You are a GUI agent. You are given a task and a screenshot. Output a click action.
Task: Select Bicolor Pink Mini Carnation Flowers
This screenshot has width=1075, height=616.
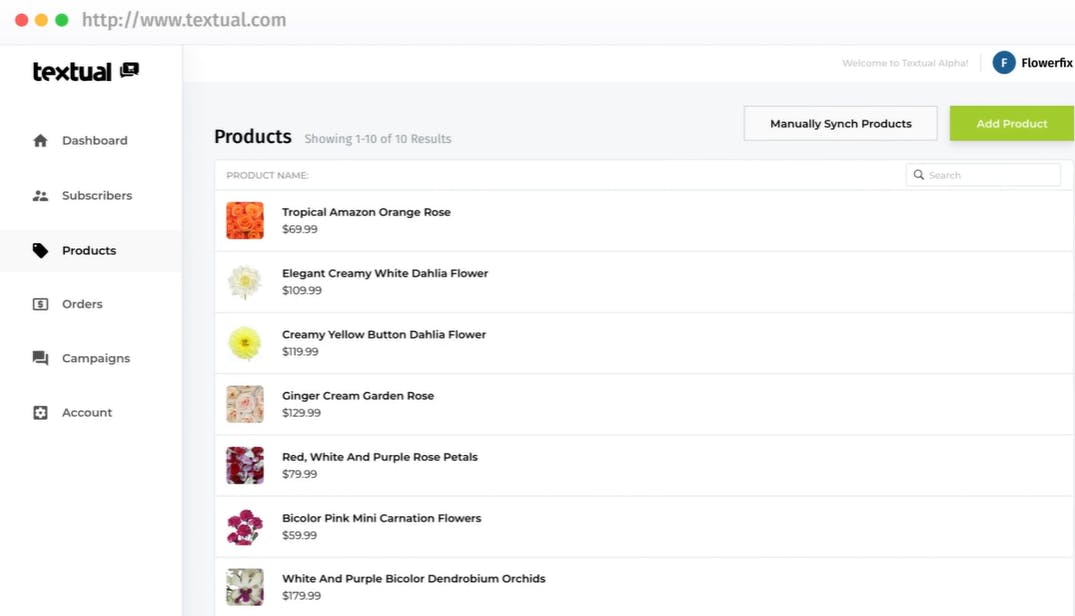(x=381, y=518)
